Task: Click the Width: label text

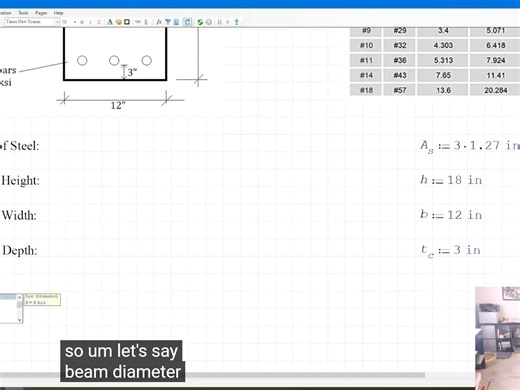Action: click(19, 215)
